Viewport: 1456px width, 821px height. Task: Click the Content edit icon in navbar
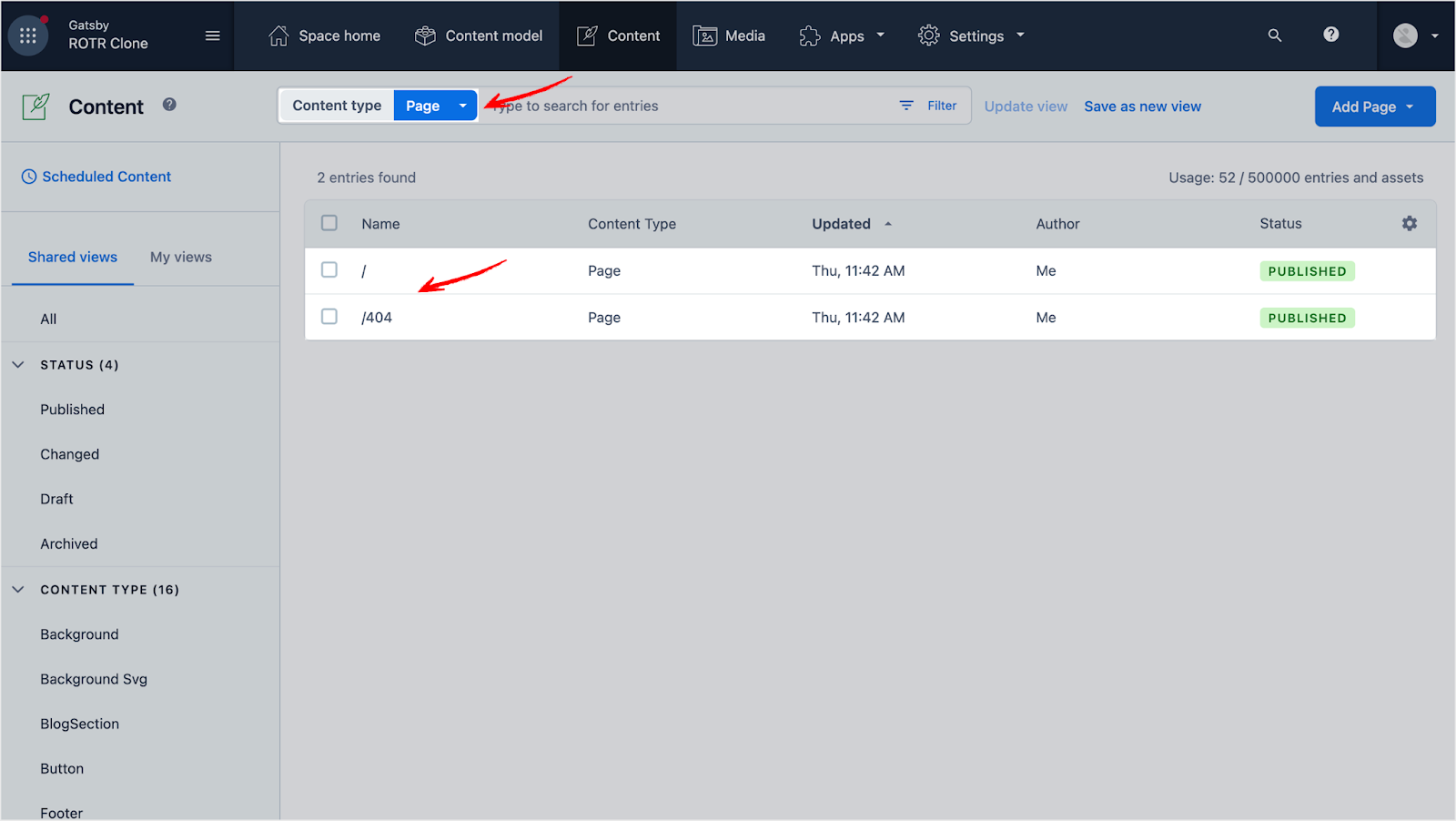pyautogui.click(x=588, y=35)
